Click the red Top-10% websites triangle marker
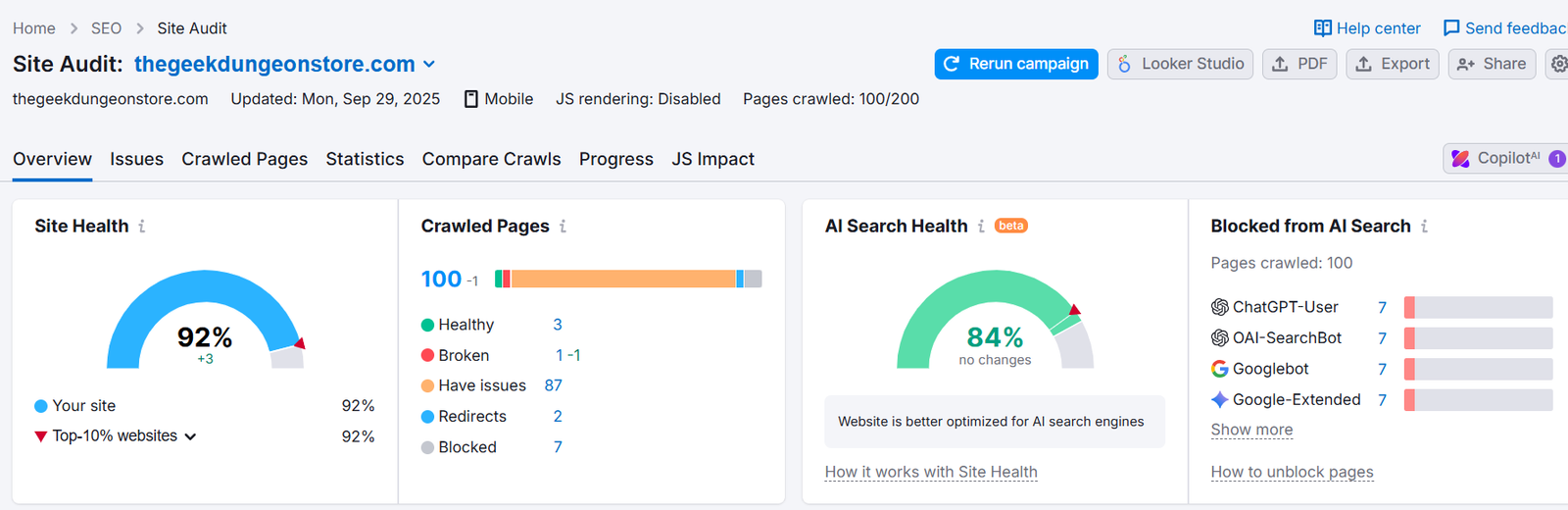Image resolution: width=1568 pixels, height=510 pixels. coord(41,436)
